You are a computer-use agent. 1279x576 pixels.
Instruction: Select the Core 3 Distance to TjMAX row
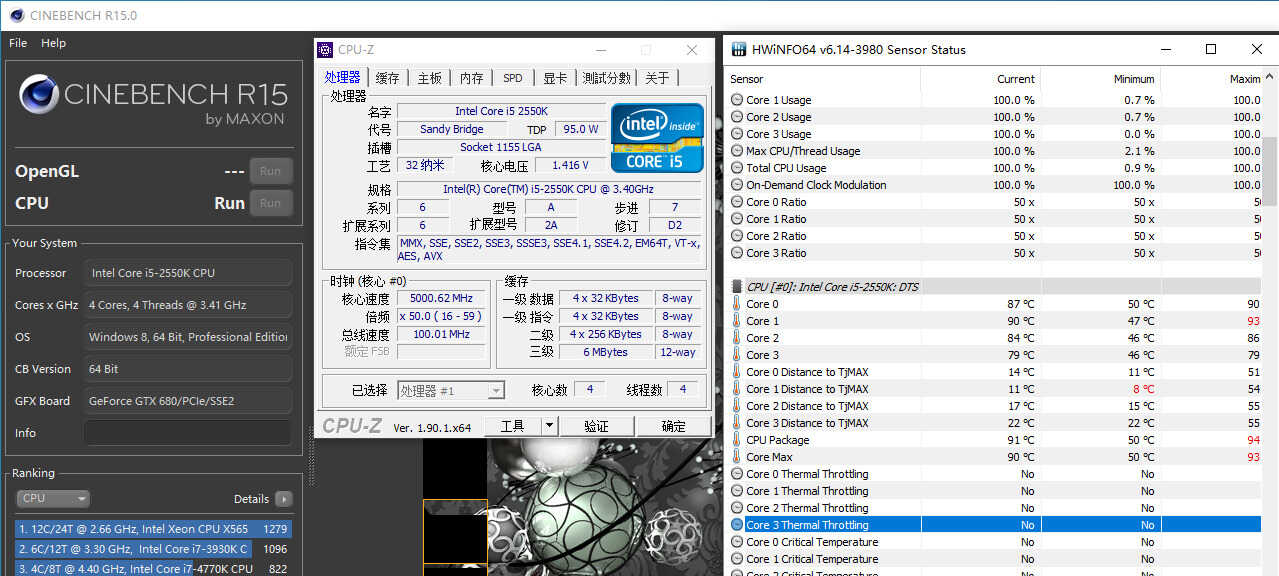coord(995,423)
